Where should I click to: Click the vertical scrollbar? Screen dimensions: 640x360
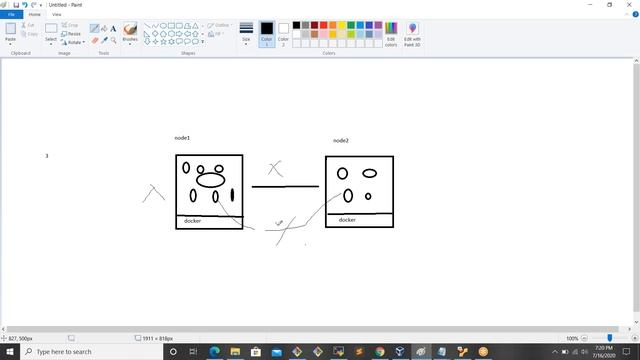pos(636,188)
